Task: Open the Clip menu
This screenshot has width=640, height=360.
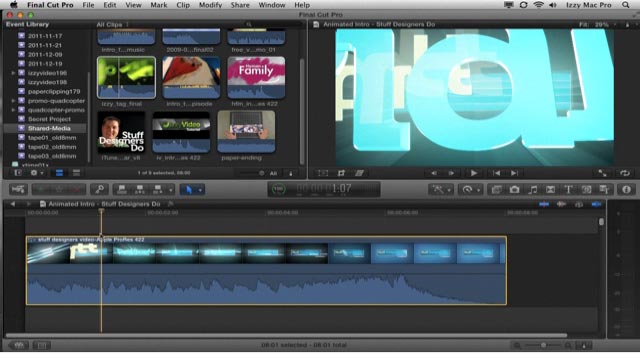Action: pyautogui.click(x=183, y=5)
